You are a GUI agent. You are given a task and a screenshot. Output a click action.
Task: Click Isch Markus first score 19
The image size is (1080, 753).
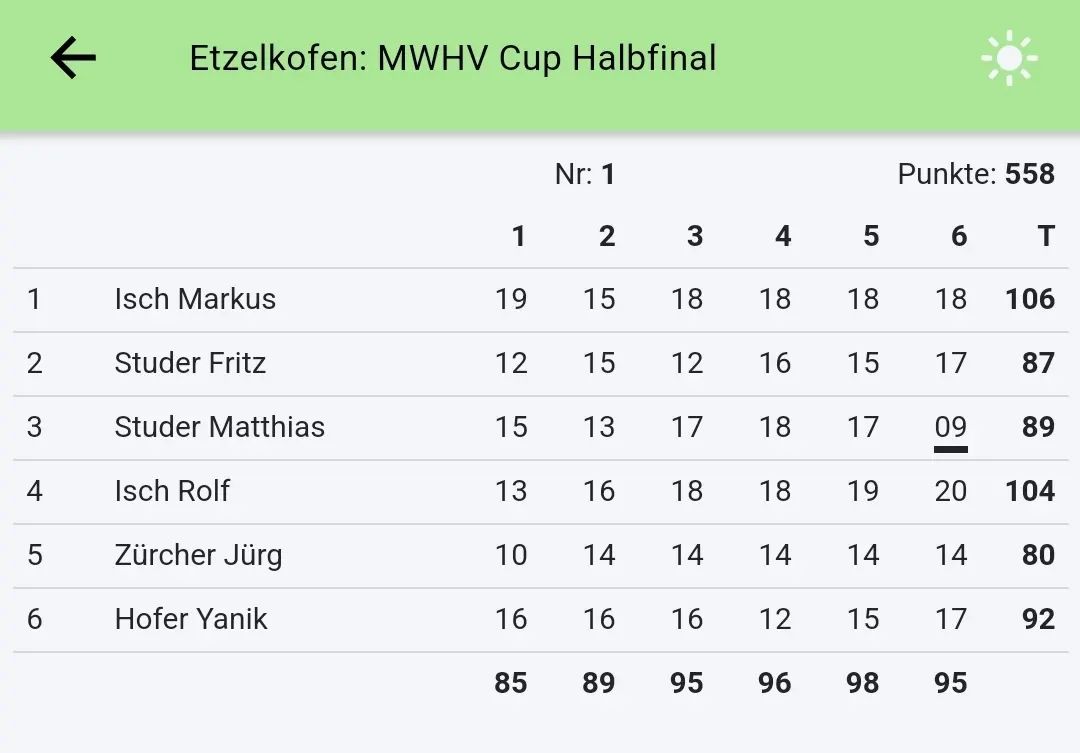point(511,299)
